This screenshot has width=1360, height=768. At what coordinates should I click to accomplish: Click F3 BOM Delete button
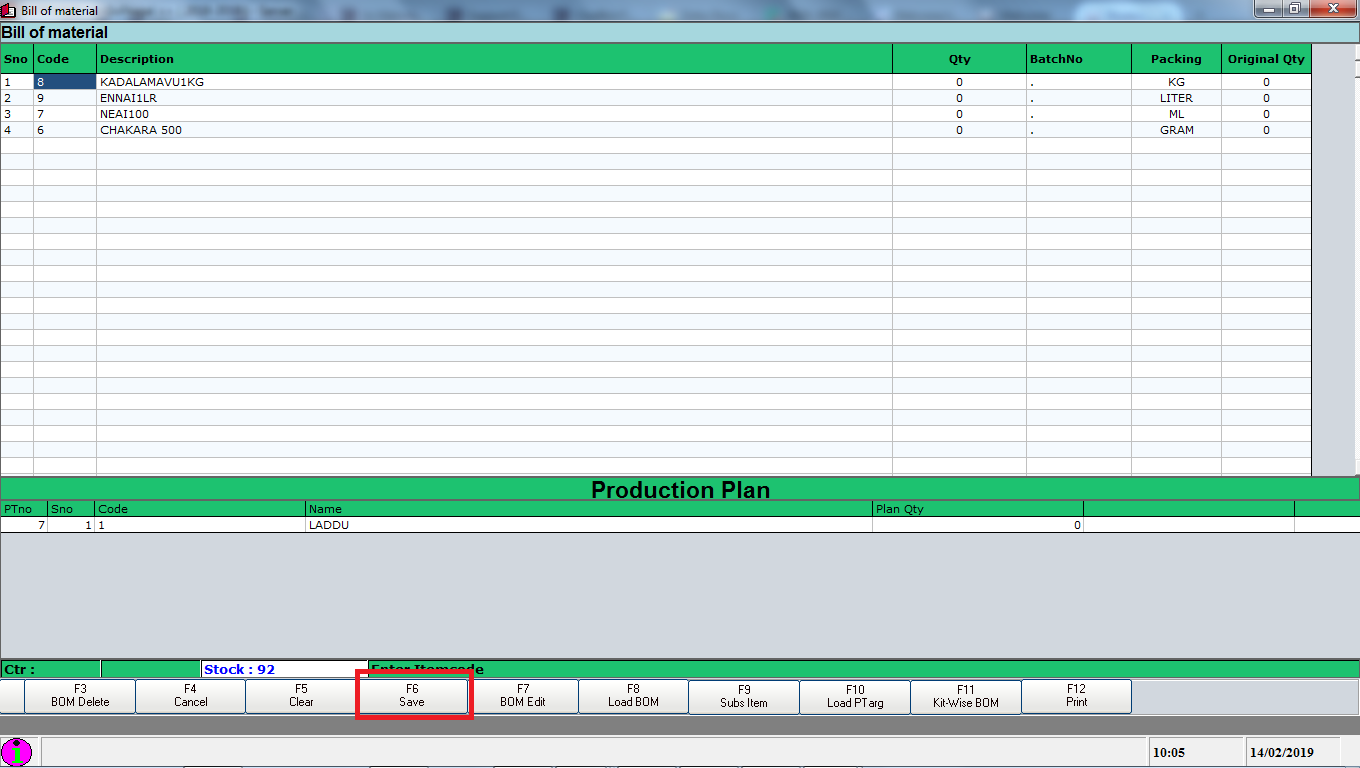click(80, 696)
